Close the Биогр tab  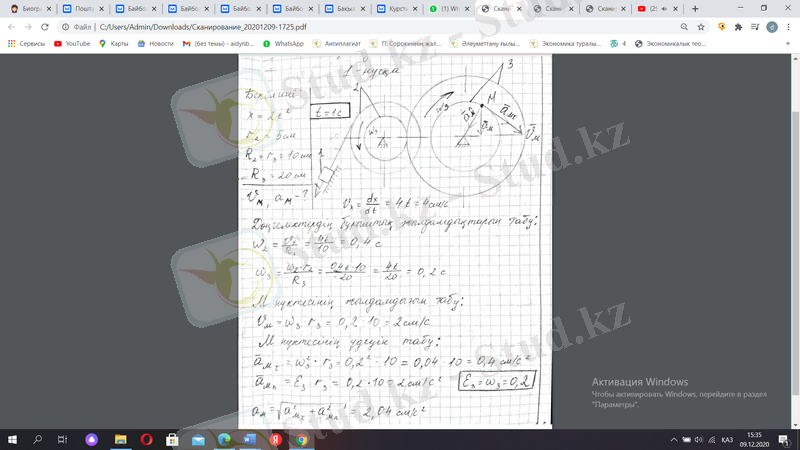coord(49,9)
